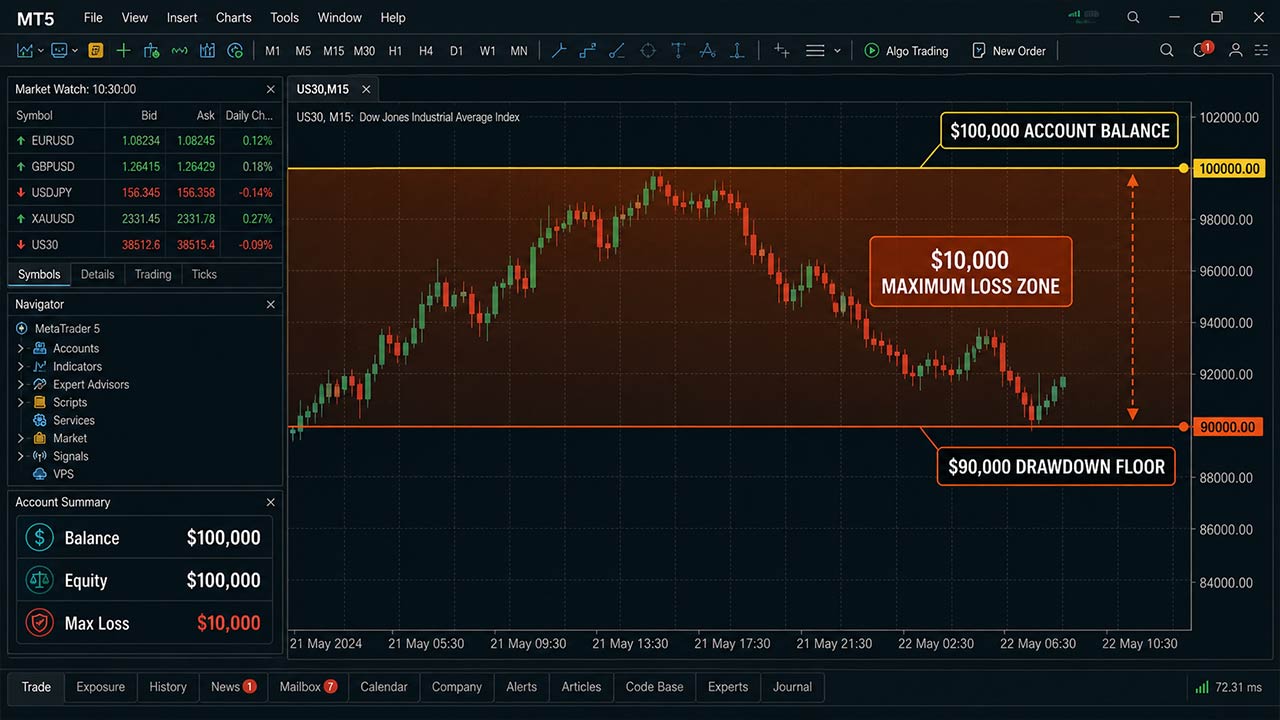Click the status bar signal strength icon

(x=1201, y=687)
